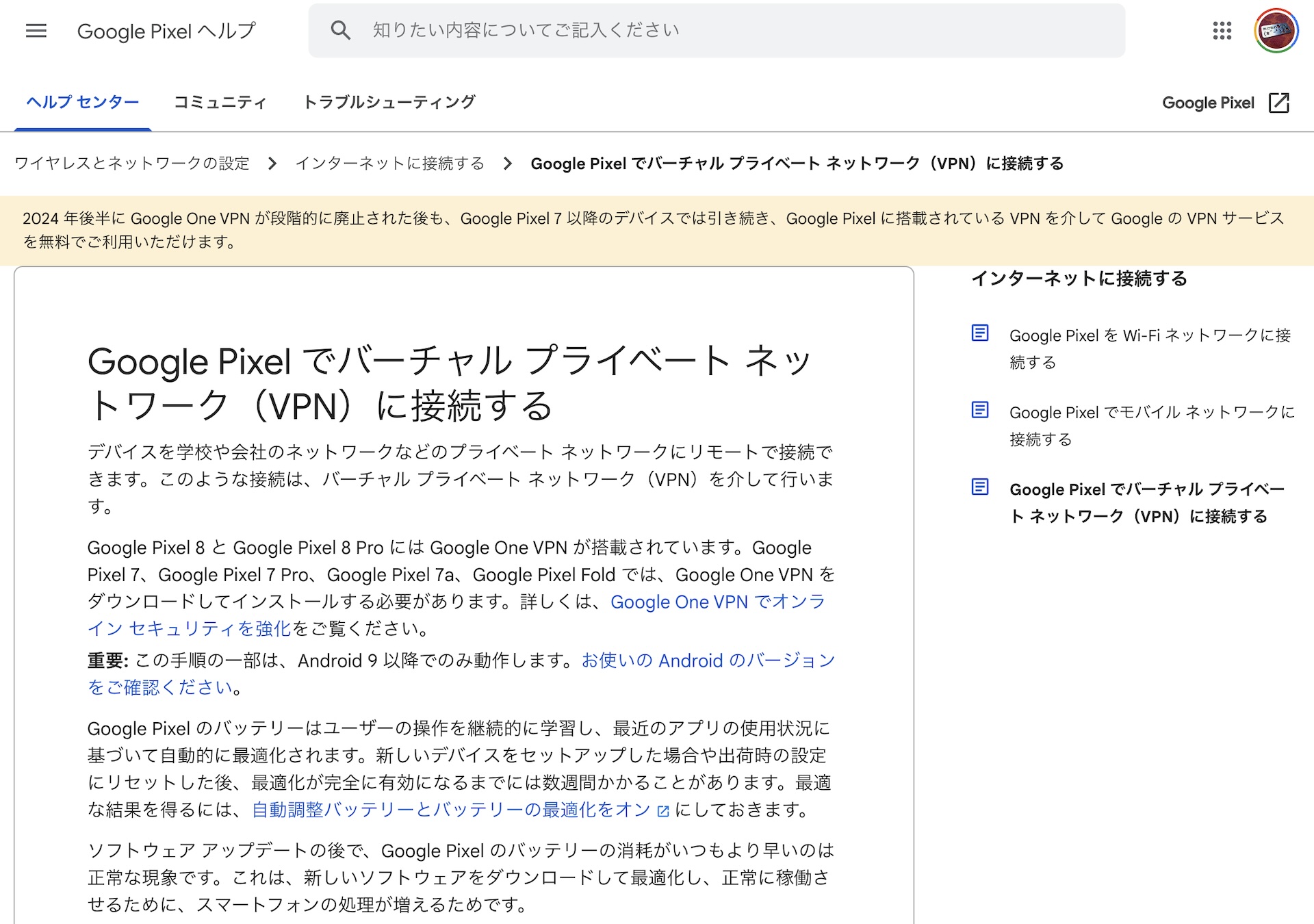Open 自動調整バッテリーとバッテリーの最適化をオン link
The width and height of the screenshot is (1314, 924).
(451, 810)
